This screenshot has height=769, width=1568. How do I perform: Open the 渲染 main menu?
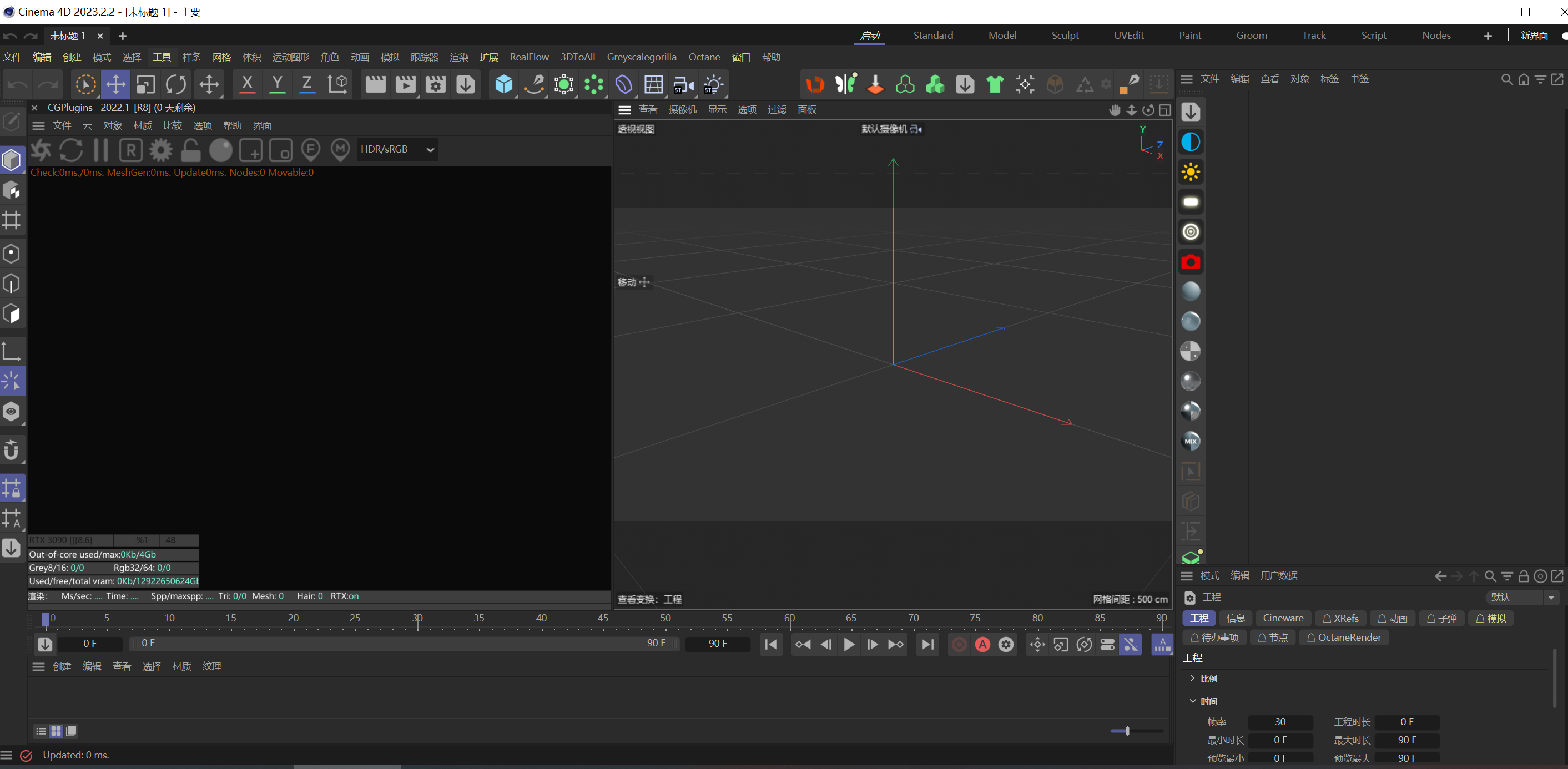[459, 57]
